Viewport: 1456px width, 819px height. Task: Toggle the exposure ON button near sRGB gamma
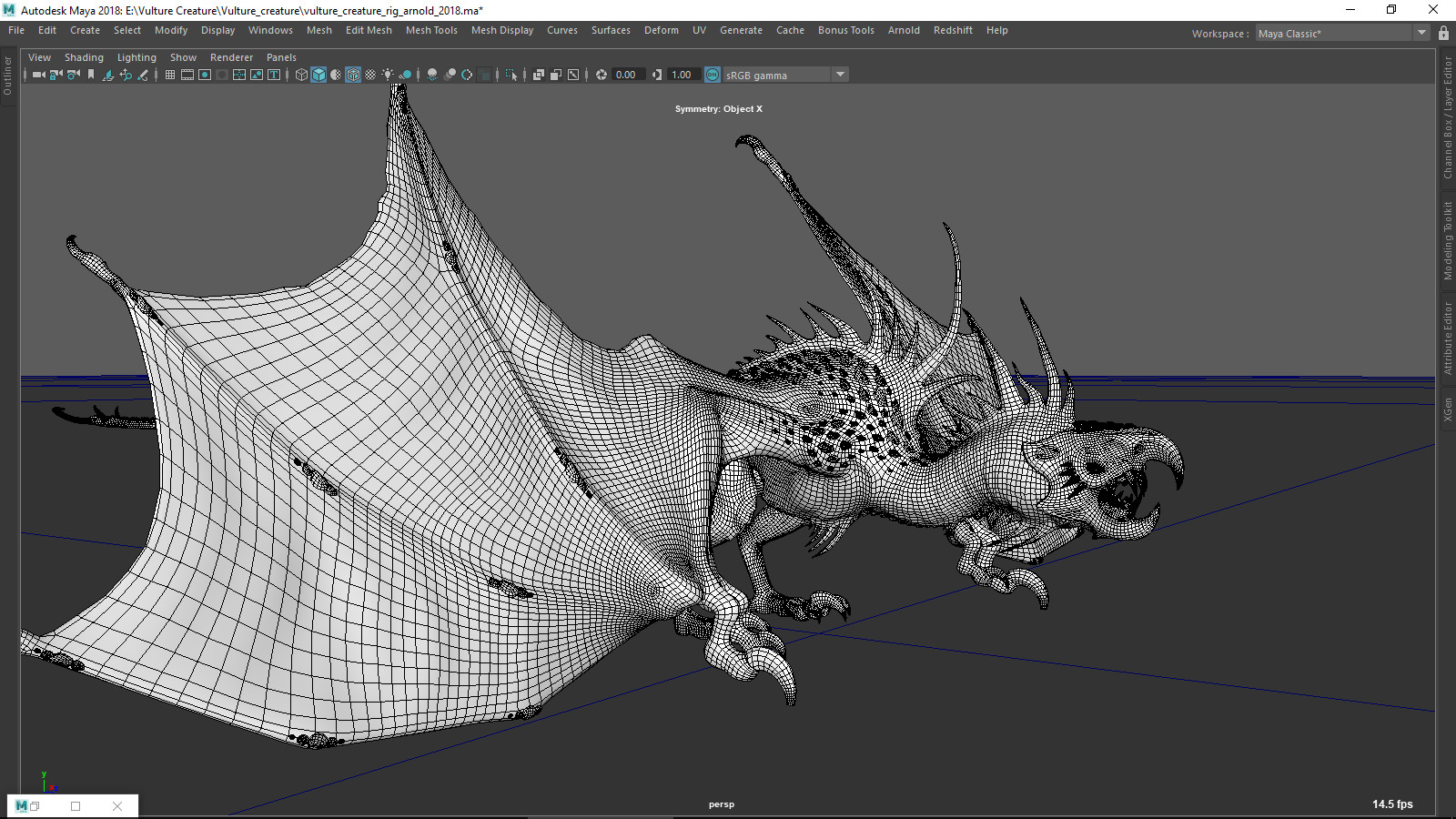click(x=713, y=75)
